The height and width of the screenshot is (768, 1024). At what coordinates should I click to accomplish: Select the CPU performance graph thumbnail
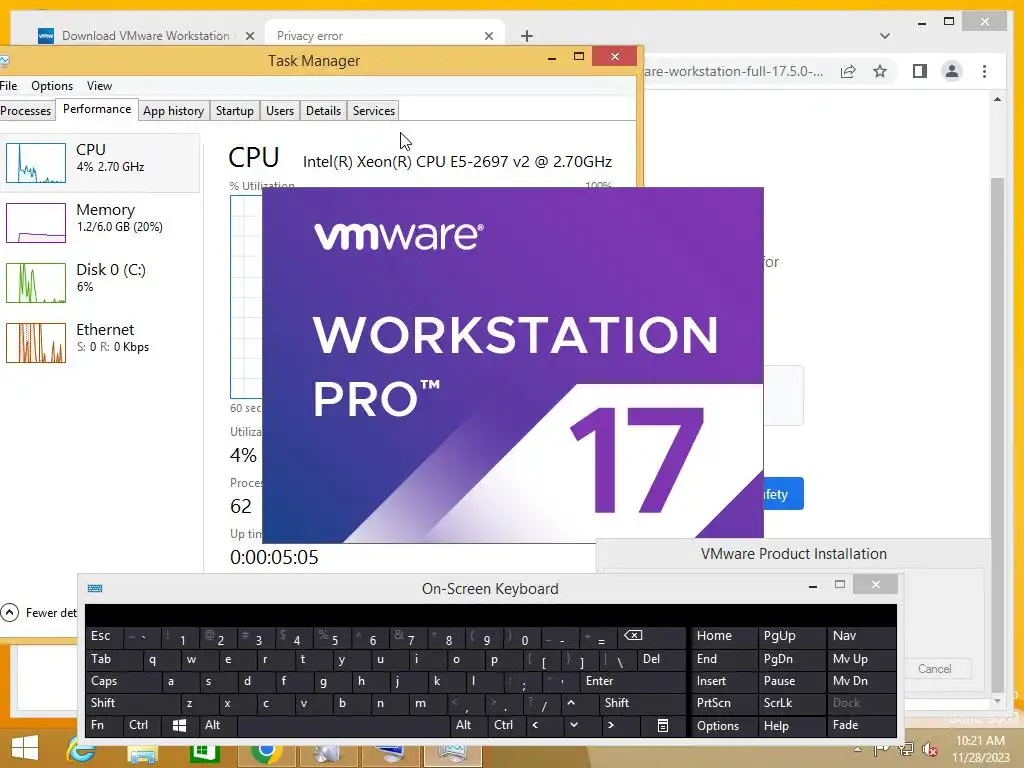(x=36, y=163)
